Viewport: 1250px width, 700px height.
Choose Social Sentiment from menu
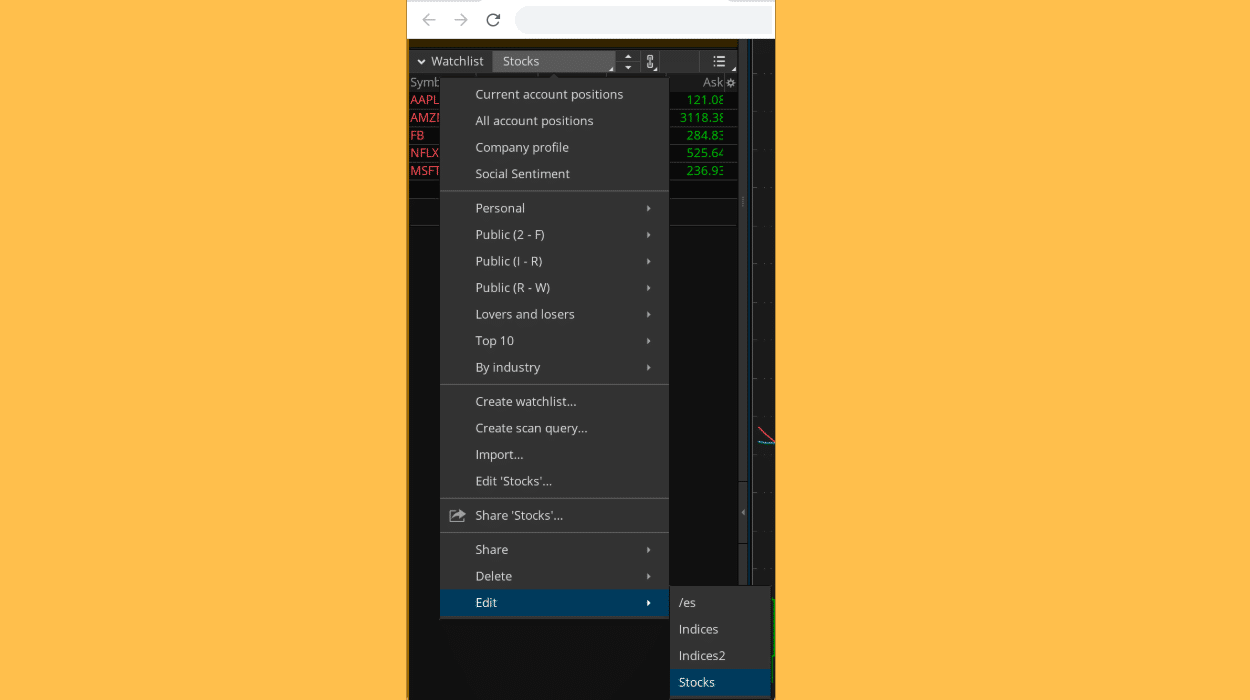click(522, 174)
